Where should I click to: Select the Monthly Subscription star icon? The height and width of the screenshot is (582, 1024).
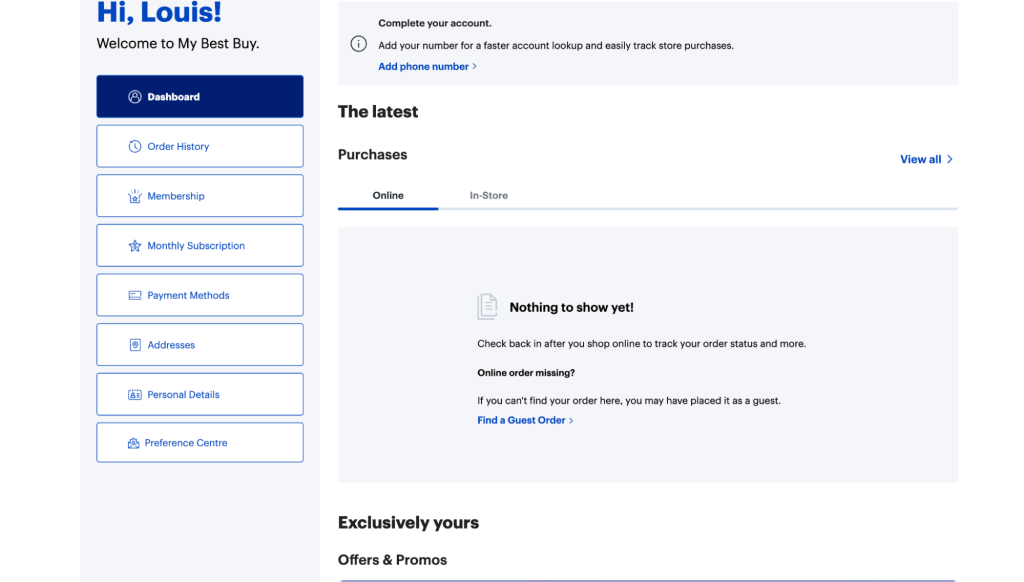[135, 245]
